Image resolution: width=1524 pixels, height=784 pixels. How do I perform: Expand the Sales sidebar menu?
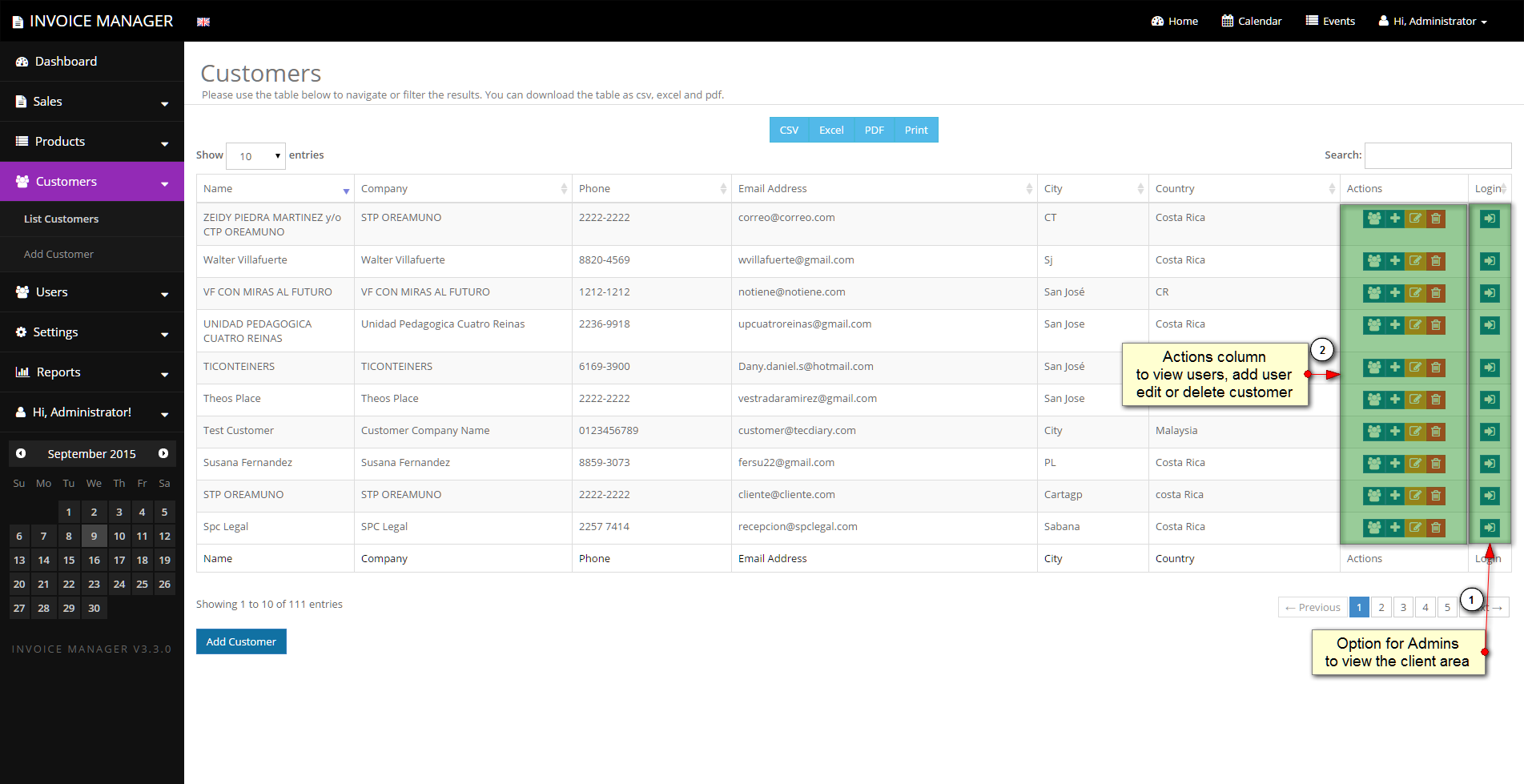point(92,102)
